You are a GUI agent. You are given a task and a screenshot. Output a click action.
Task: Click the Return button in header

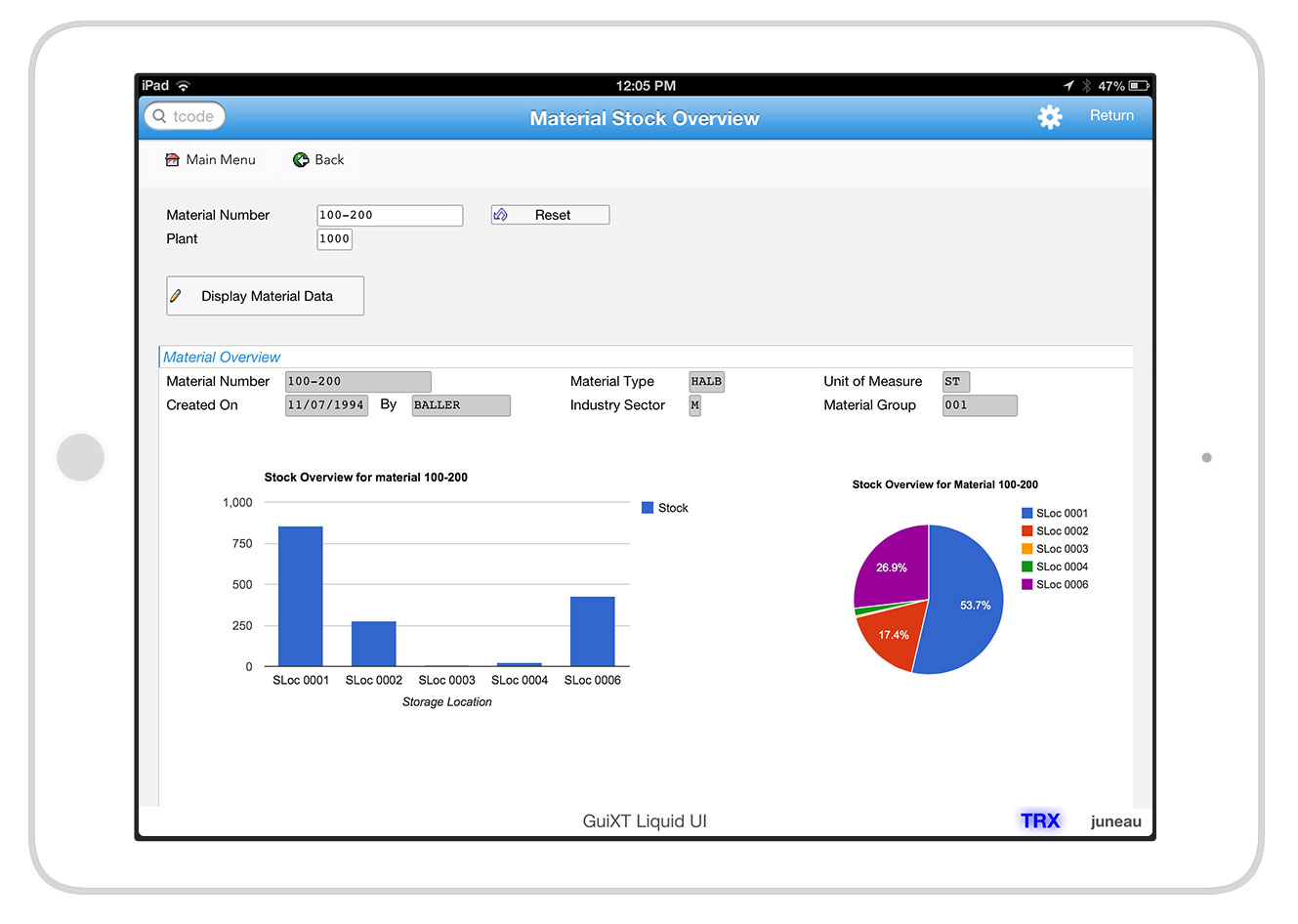pyautogui.click(x=1111, y=115)
